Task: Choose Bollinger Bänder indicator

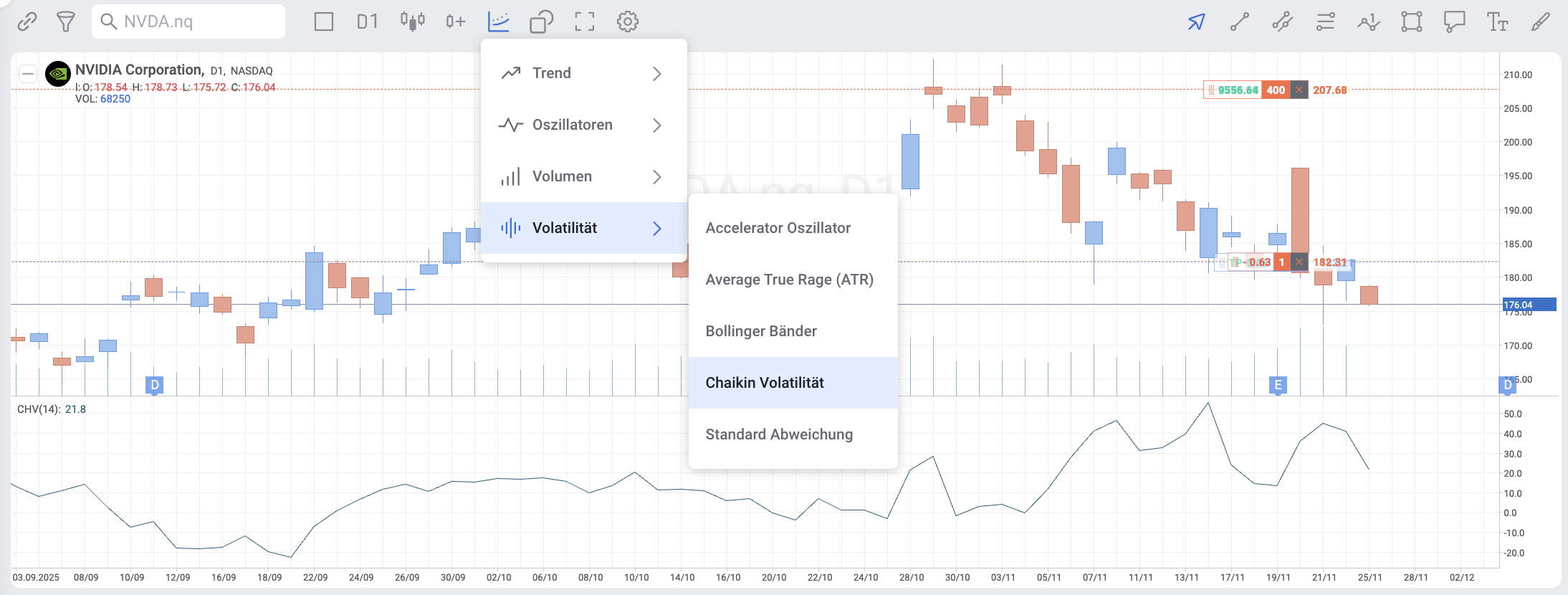Action: [x=793, y=331]
